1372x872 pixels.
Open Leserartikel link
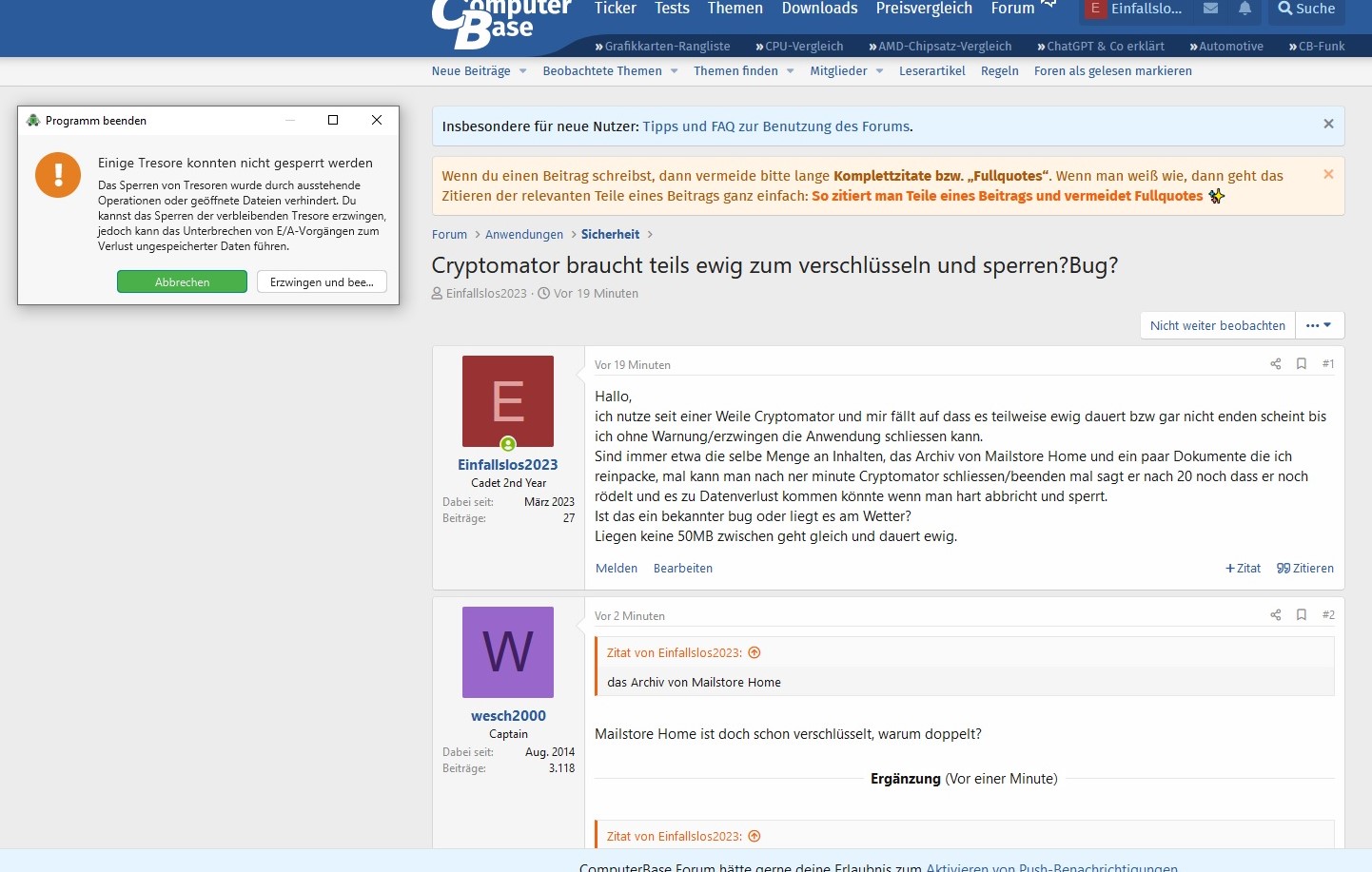tap(931, 71)
